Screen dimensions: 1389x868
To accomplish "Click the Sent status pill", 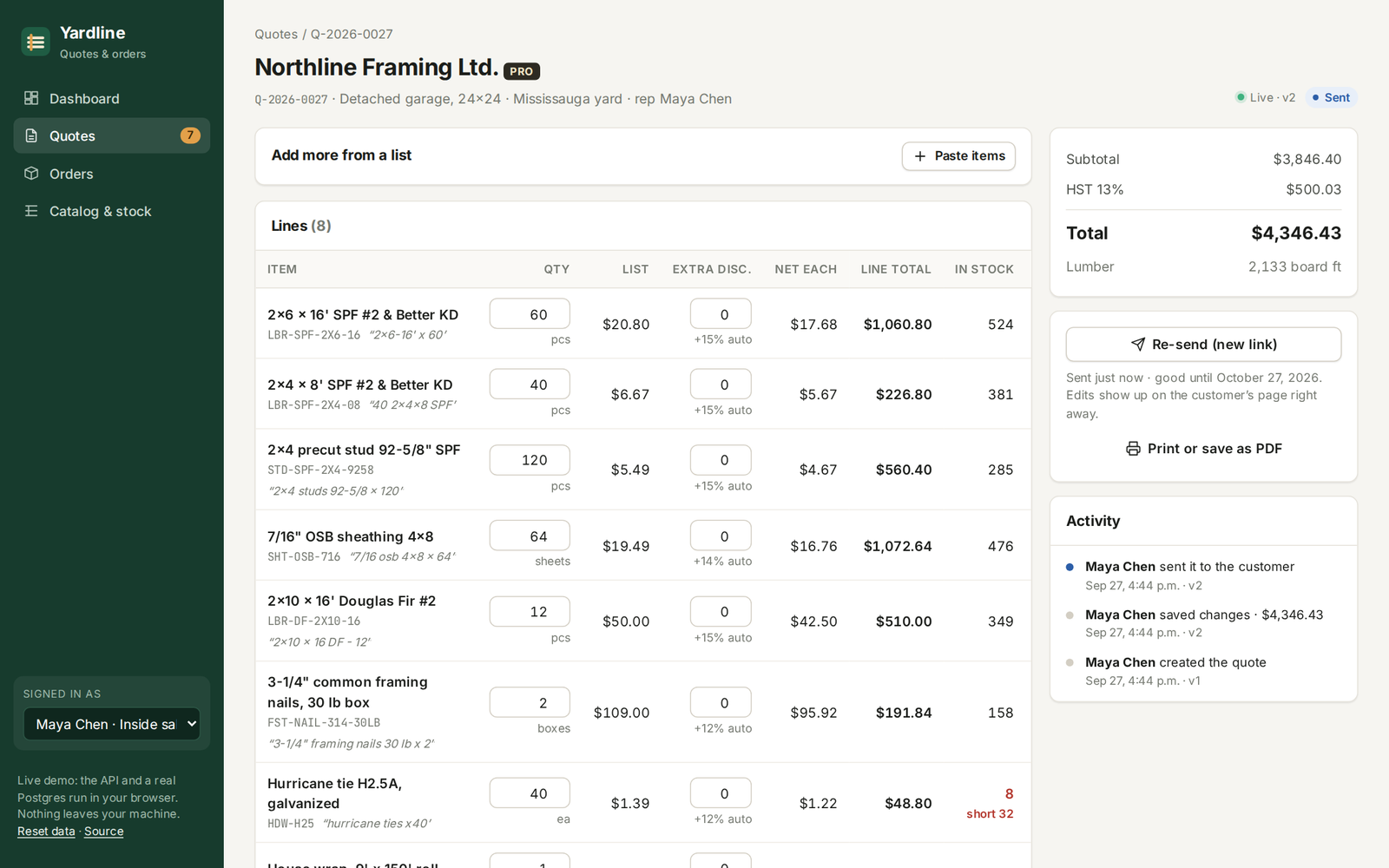I will (x=1331, y=97).
